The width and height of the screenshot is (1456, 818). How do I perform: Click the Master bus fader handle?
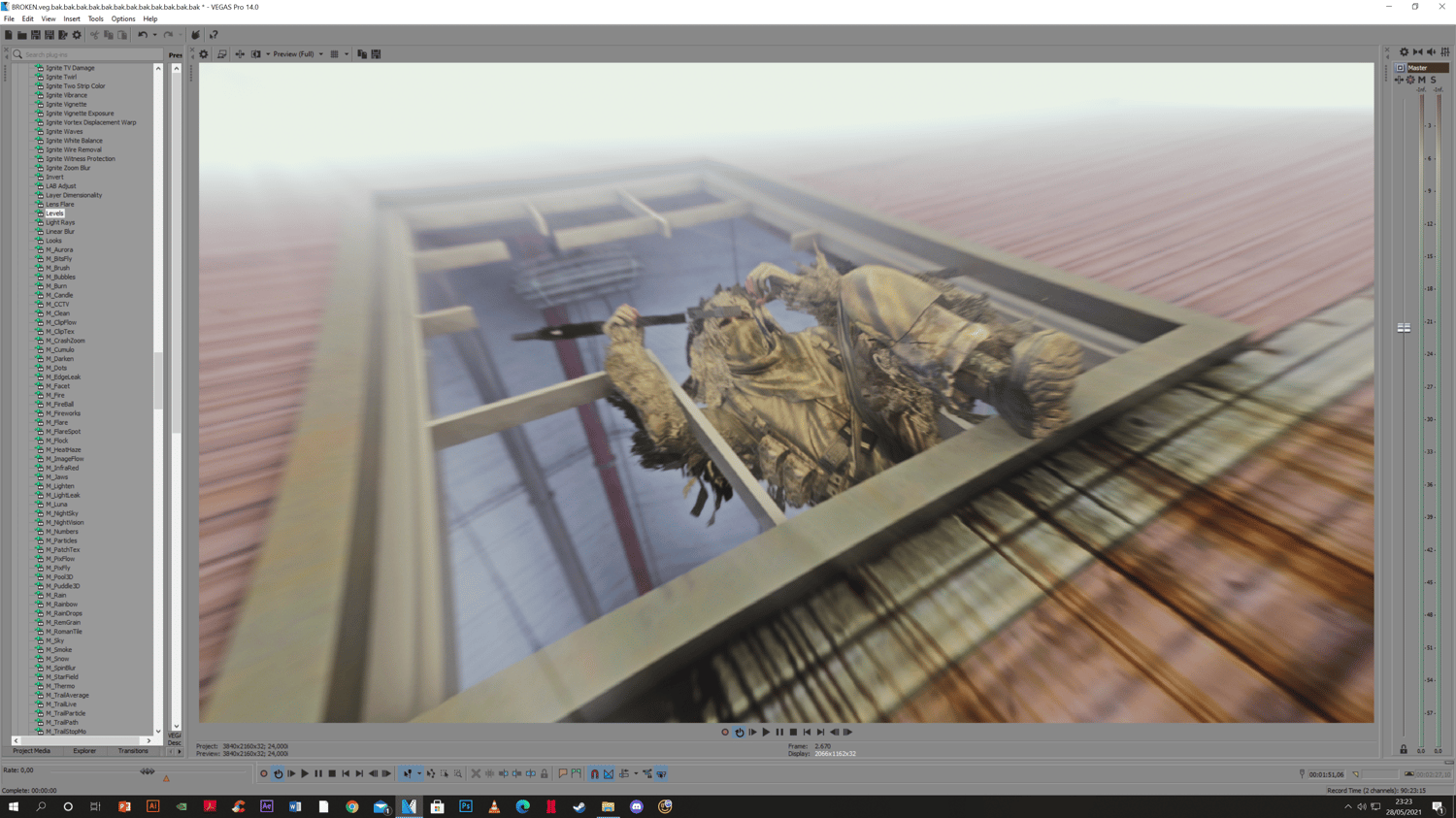point(1404,328)
